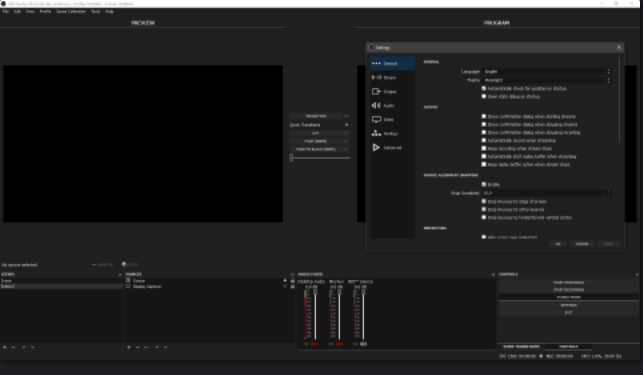Add quick transition plus icon

click(x=347, y=125)
